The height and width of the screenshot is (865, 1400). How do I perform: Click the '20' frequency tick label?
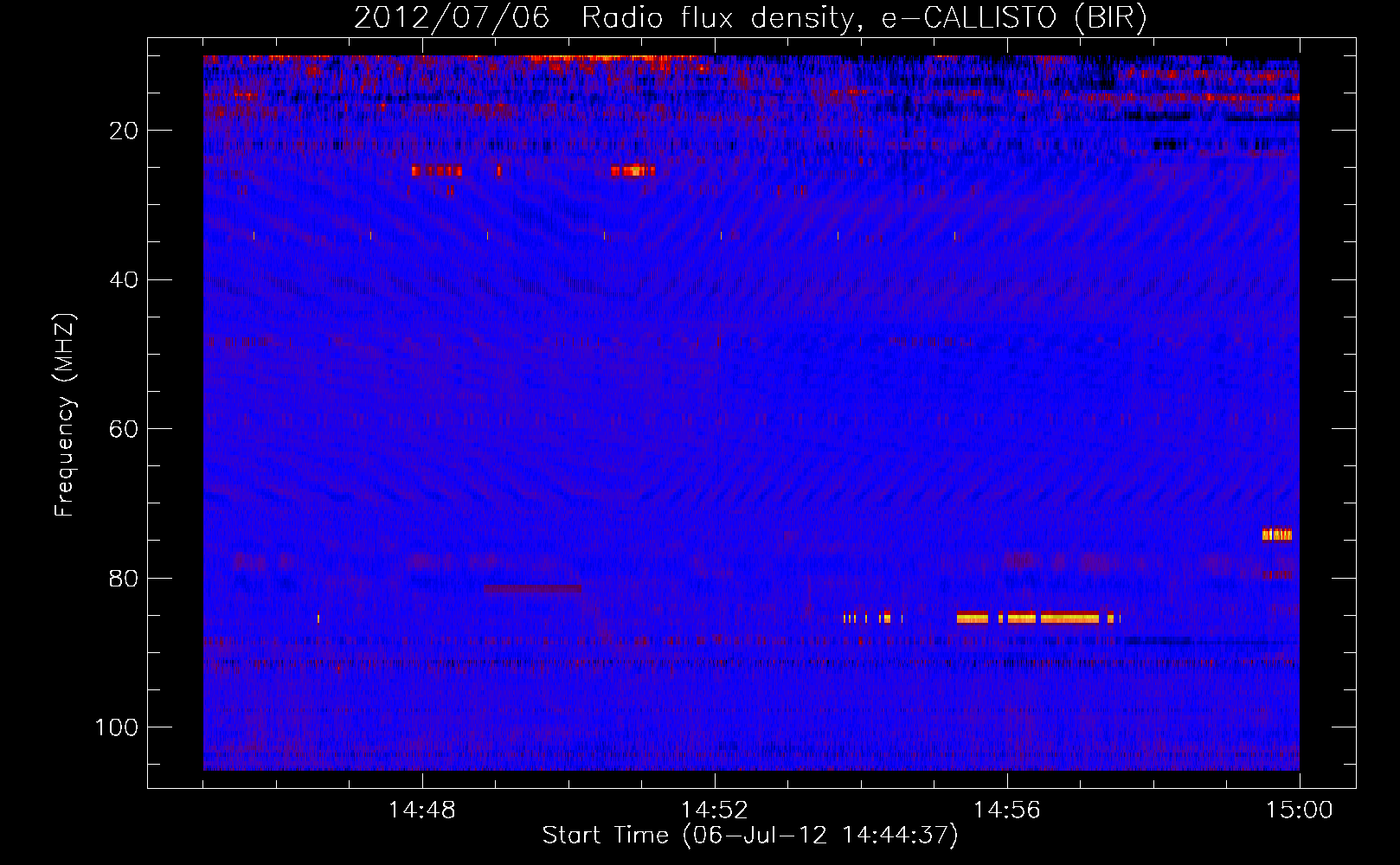[x=125, y=131]
